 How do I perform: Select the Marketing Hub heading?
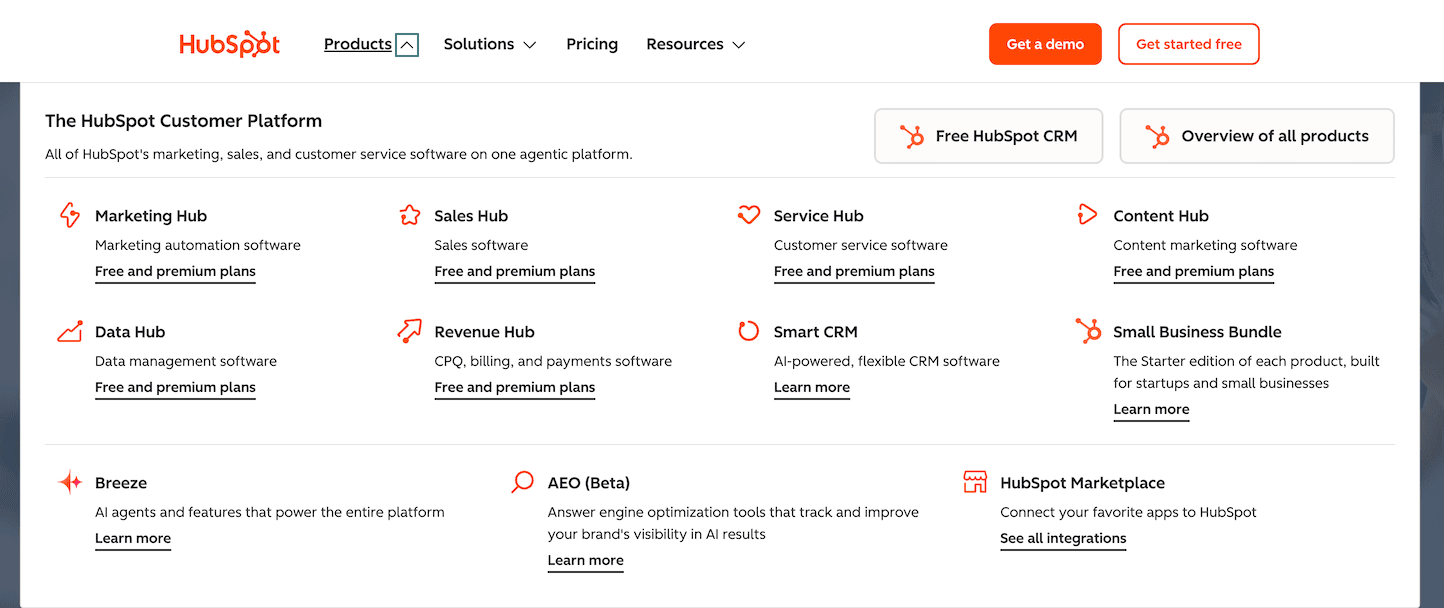(151, 216)
